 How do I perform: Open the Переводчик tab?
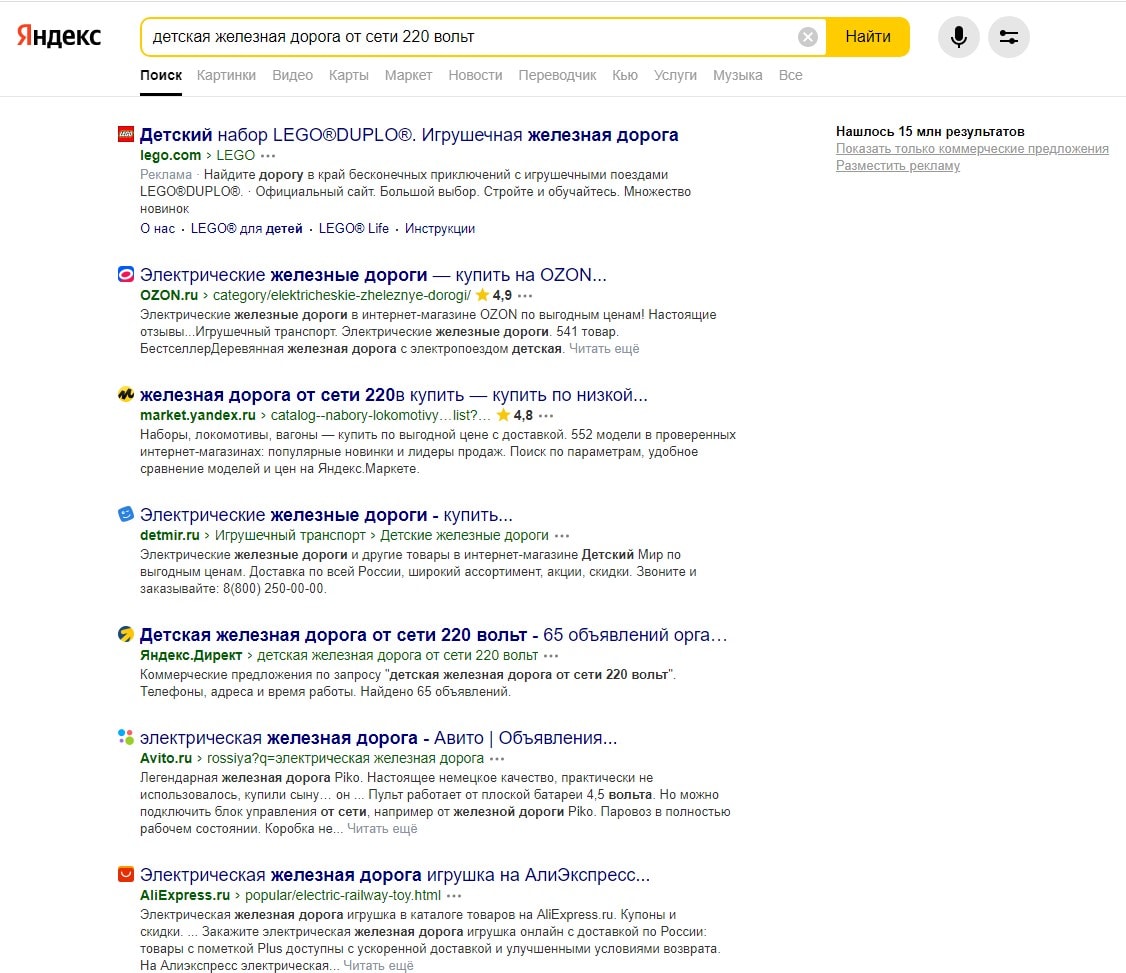(x=557, y=75)
